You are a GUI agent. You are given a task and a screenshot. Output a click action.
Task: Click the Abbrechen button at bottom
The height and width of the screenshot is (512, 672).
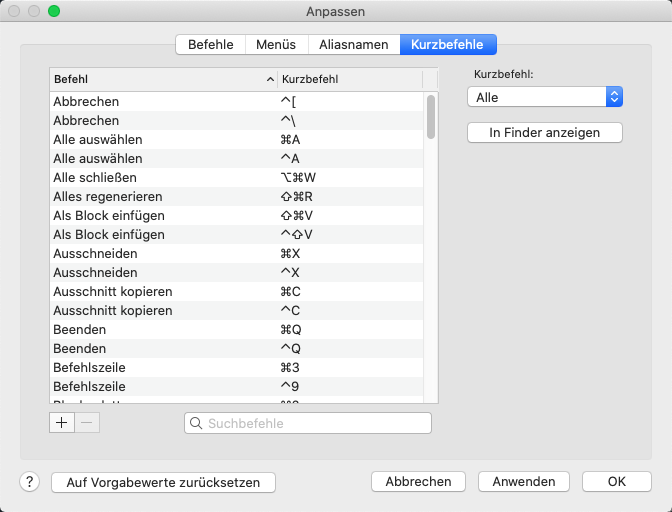(418, 481)
